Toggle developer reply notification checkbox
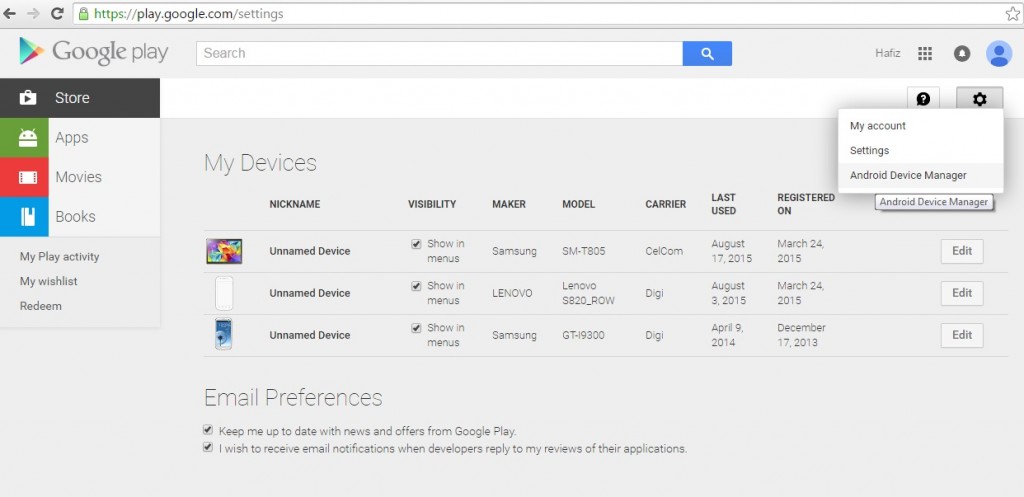The width and height of the screenshot is (1024, 497). tap(209, 448)
